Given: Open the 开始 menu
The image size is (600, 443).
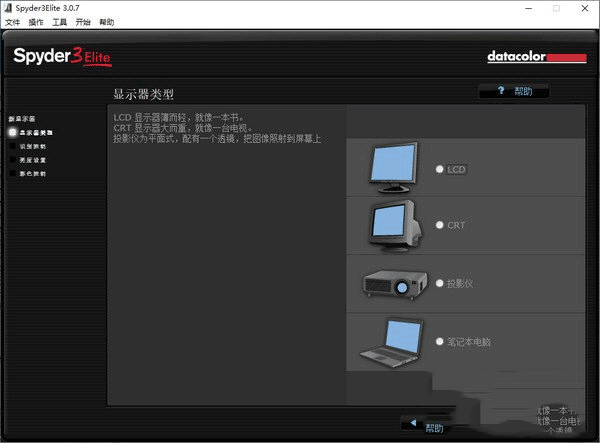Looking at the screenshot, I should tap(83, 22).
